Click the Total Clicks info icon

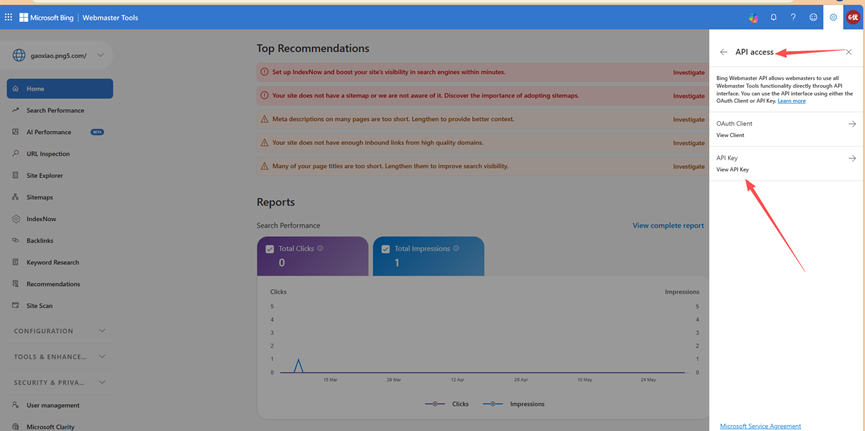pos(321,248)
